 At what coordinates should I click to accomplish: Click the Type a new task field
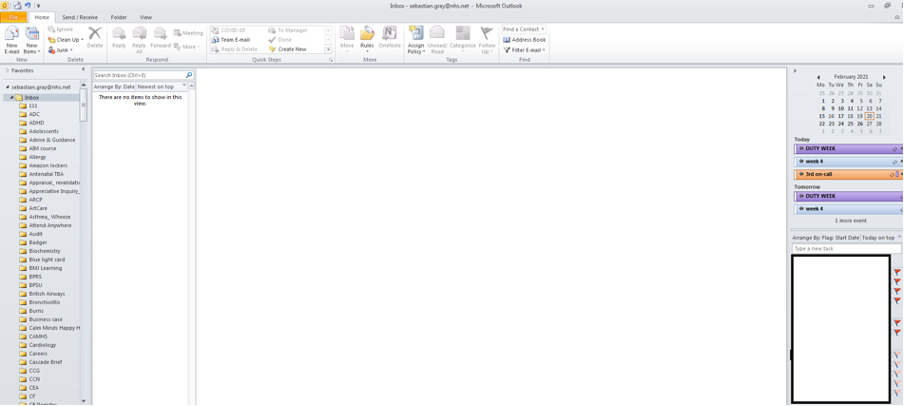[x=846, y=249]
